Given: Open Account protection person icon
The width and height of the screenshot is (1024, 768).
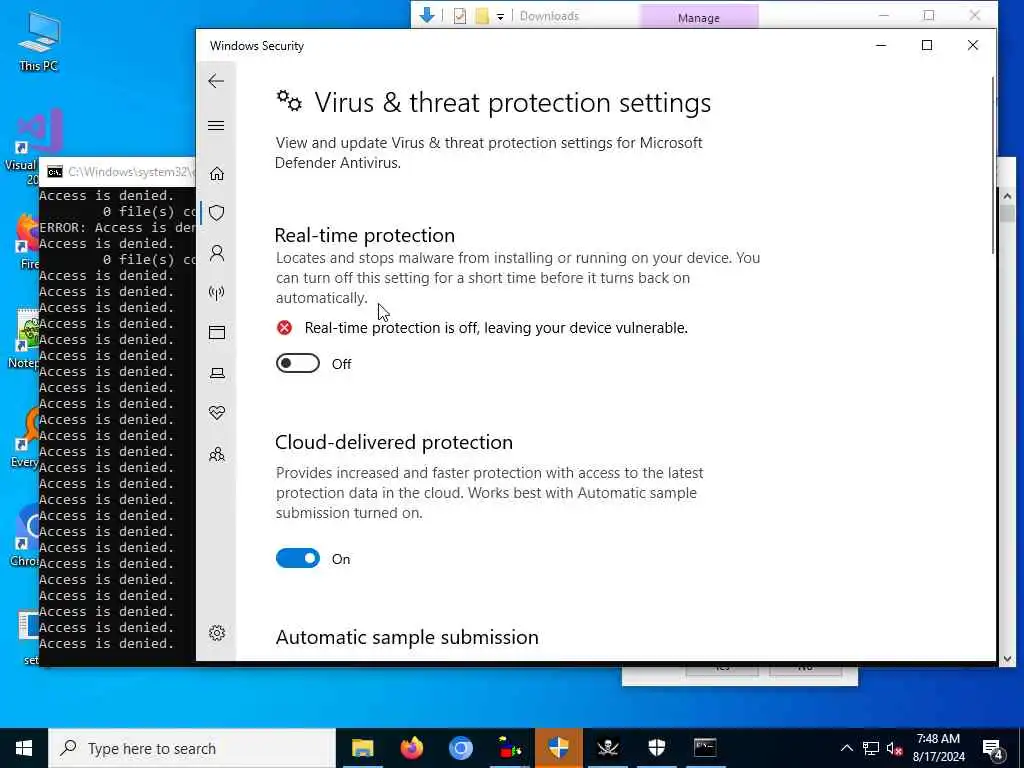Looking at the screenshot, I should pyautogui.click(x=217, y=253).
